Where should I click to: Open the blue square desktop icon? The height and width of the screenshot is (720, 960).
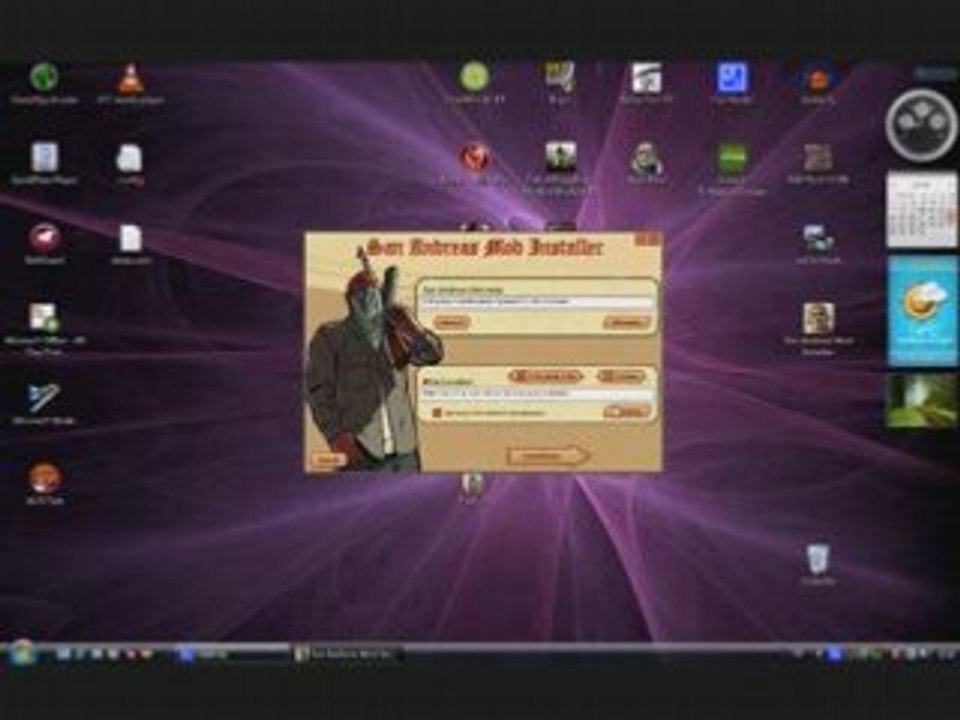(x=732, y=78)
